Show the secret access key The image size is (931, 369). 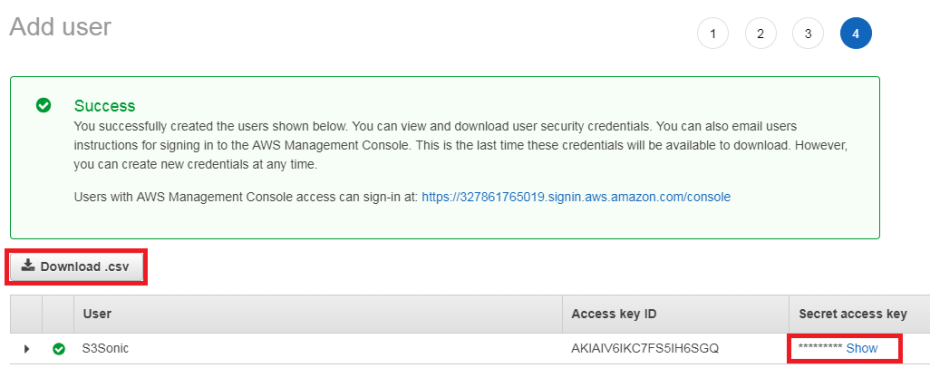click(x=862, y=348)
